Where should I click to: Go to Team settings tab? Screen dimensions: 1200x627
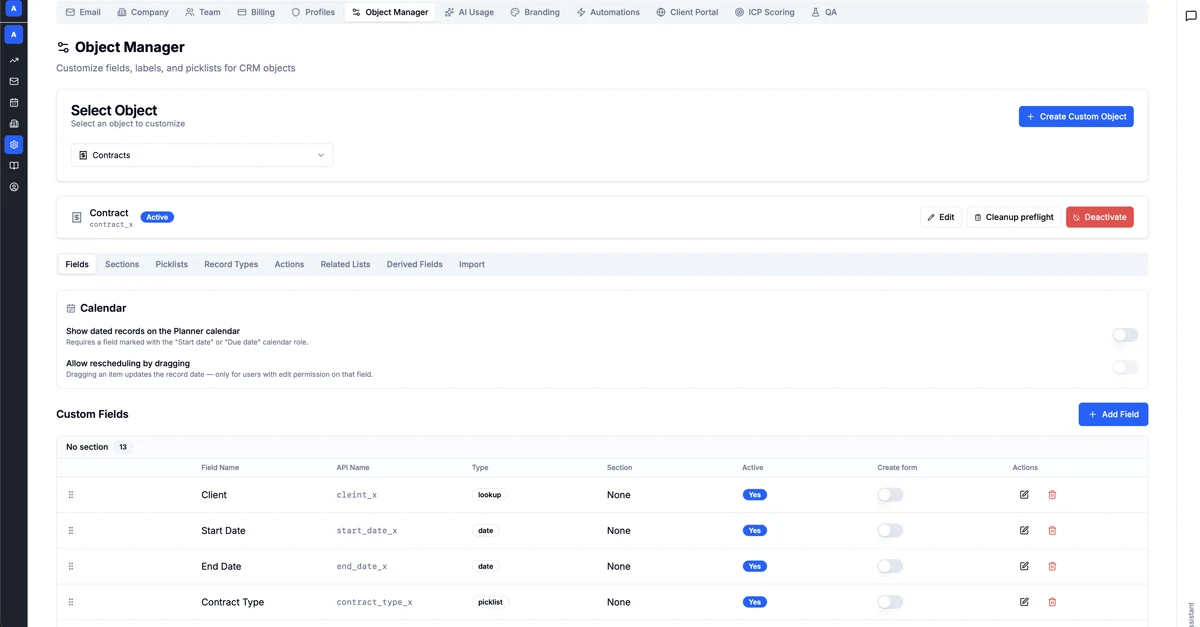[x=203, y=12]
